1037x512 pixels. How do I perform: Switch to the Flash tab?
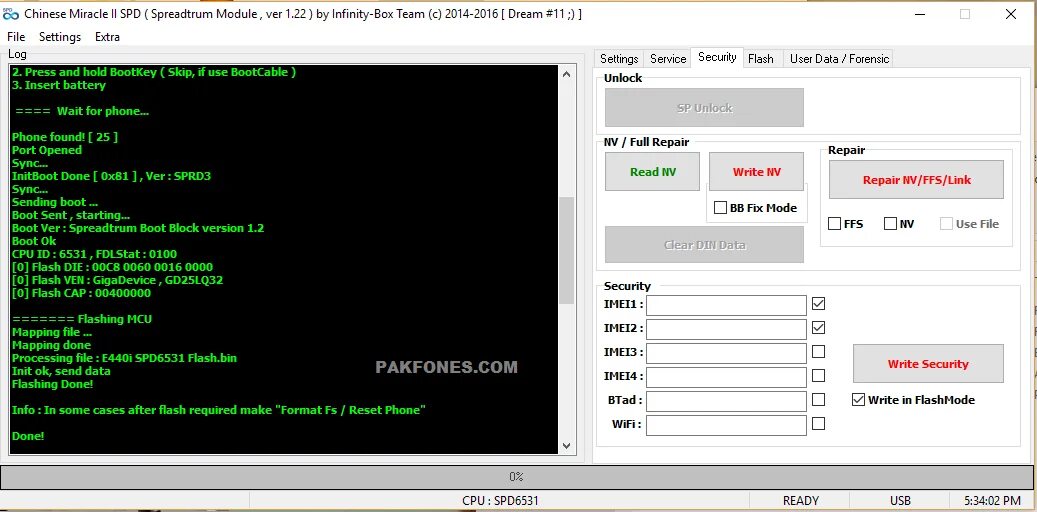click(x=761, y=59)
